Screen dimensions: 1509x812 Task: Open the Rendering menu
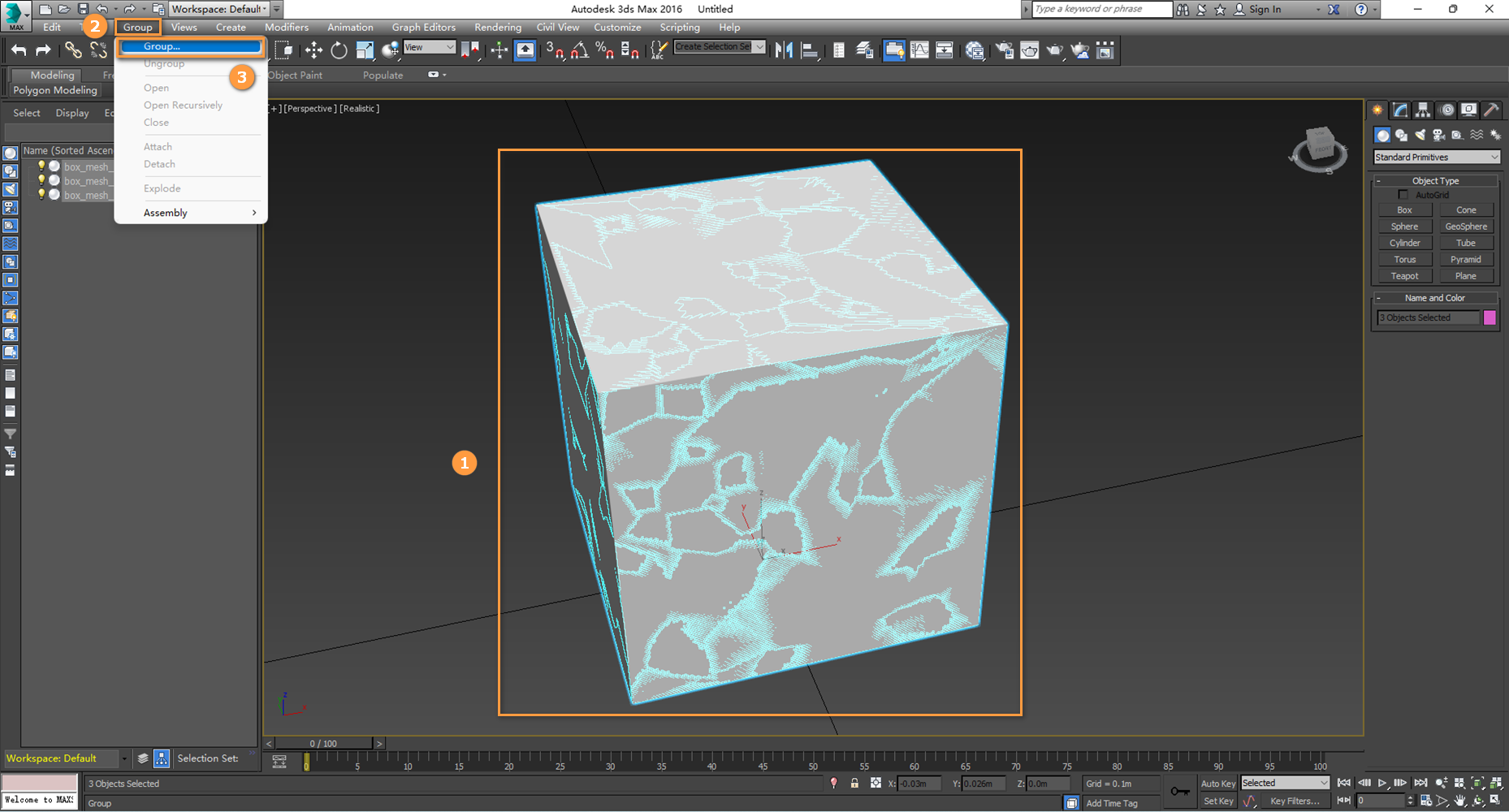tap(498, 28)
